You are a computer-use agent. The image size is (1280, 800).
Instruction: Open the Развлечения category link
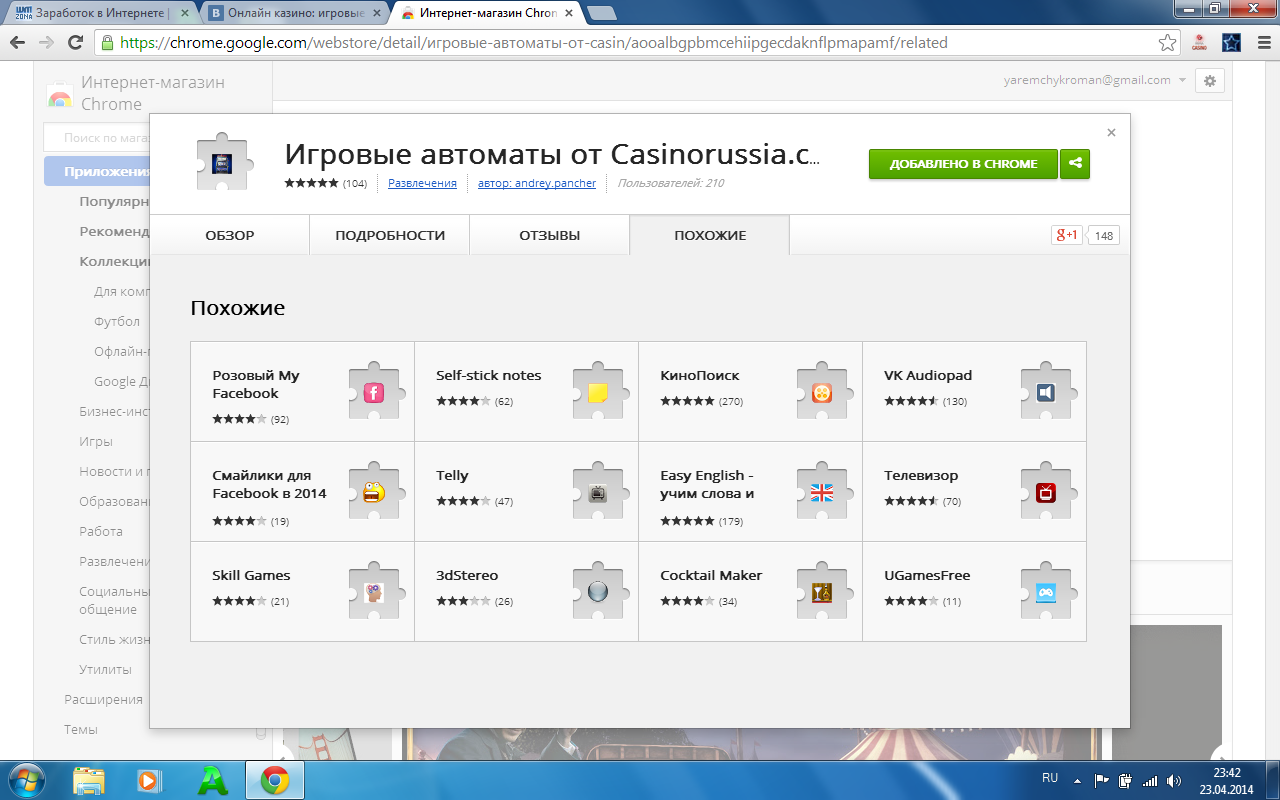click(422, 183)
